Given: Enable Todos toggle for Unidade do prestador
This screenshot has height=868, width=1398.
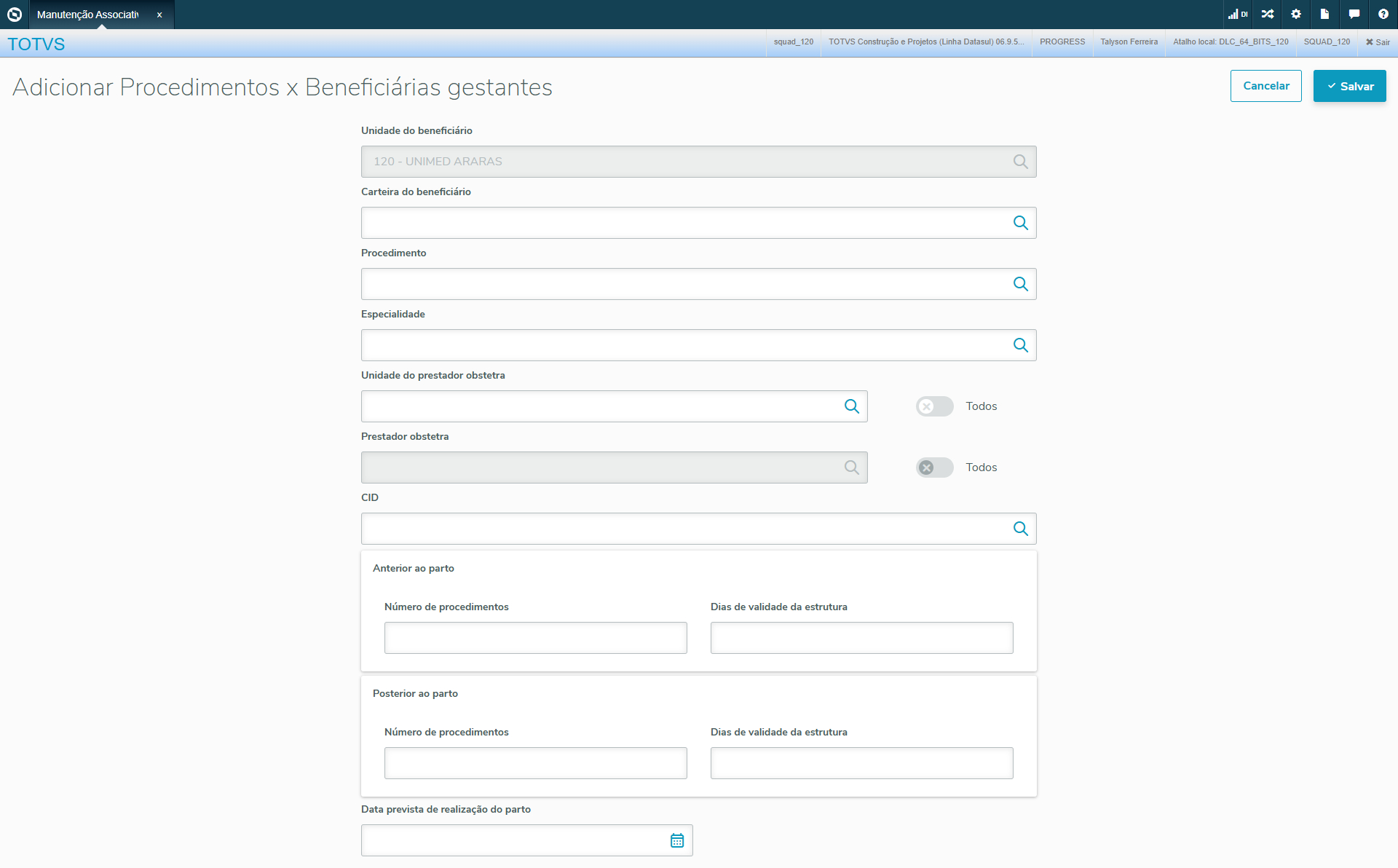Looking at the screenshot, I should pyautogui.click(x=934, y=406).
